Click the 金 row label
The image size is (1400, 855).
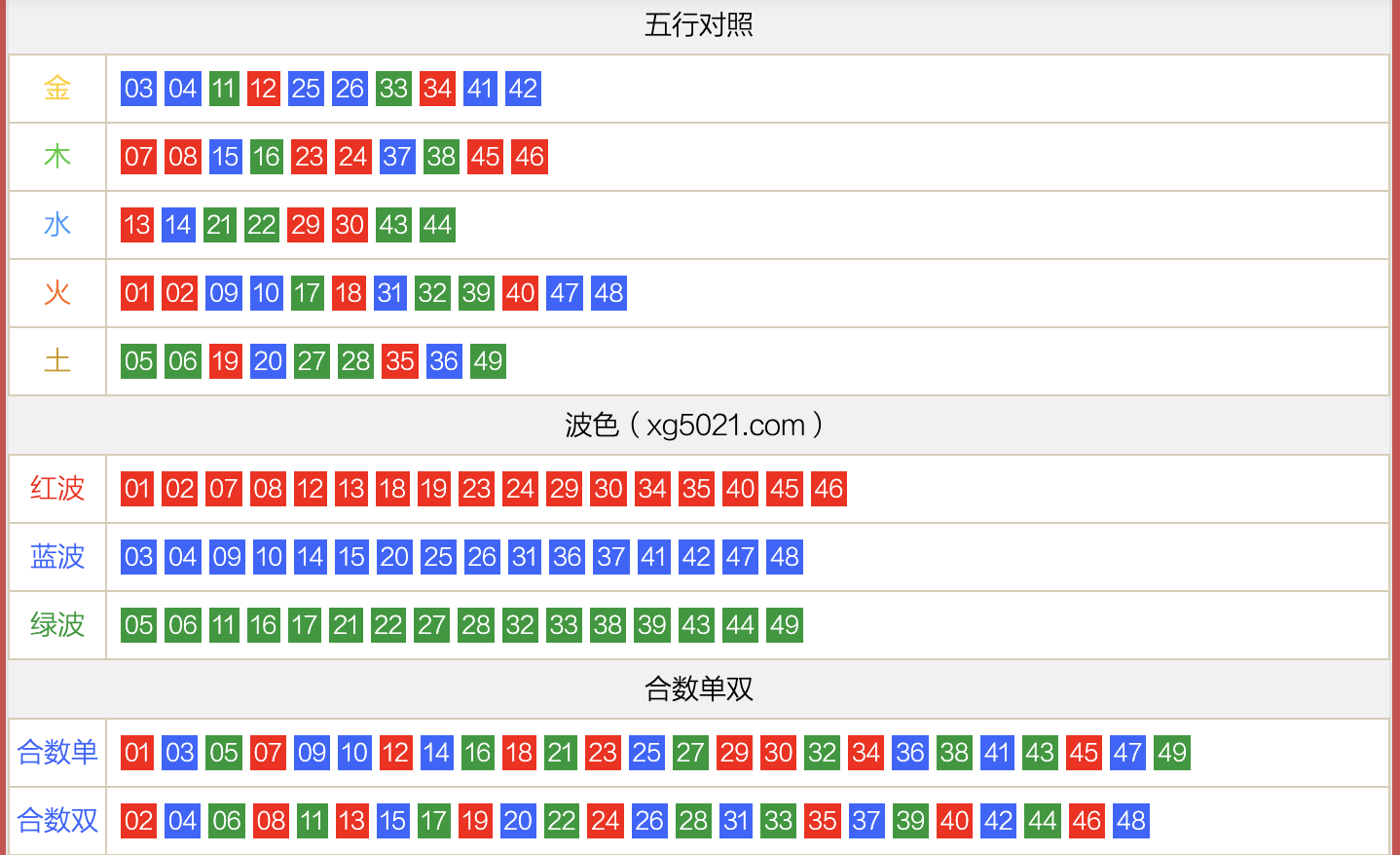(56, 88)
